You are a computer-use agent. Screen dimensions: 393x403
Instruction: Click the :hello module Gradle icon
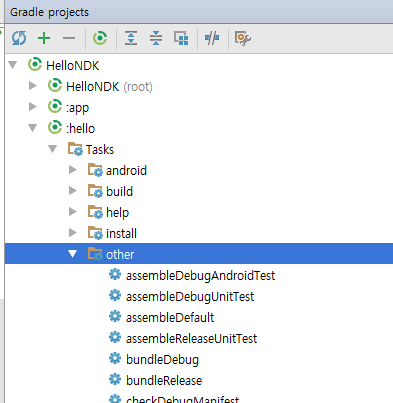pos(55,127)
